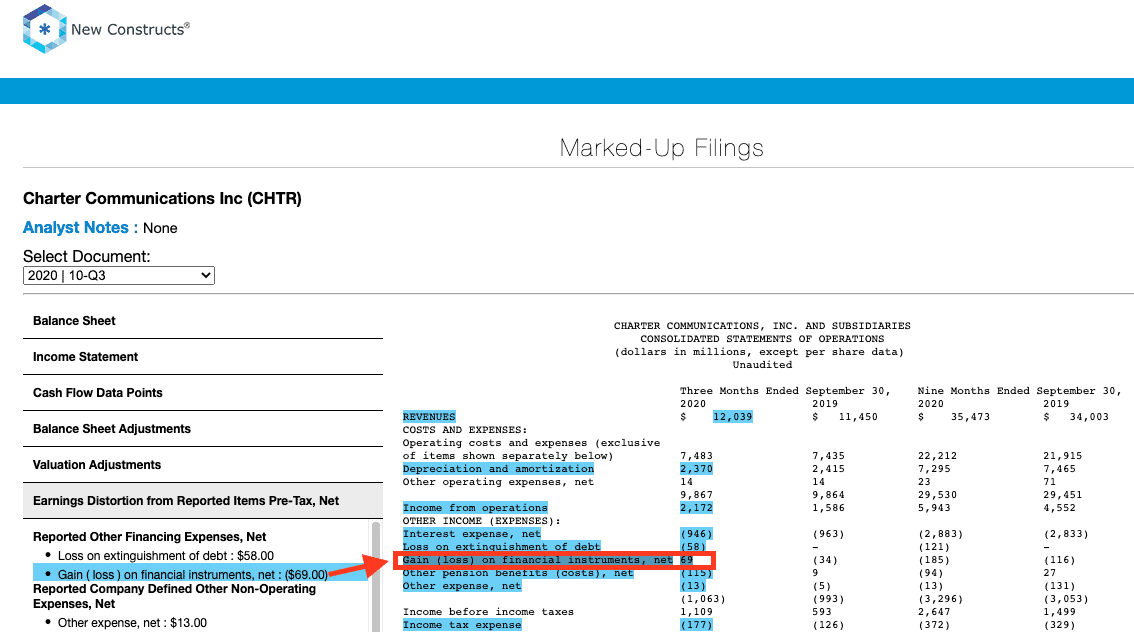Click the highlighted REVENUES label in filing
This screenshot has height=632, width=1134.
[429, 417]
